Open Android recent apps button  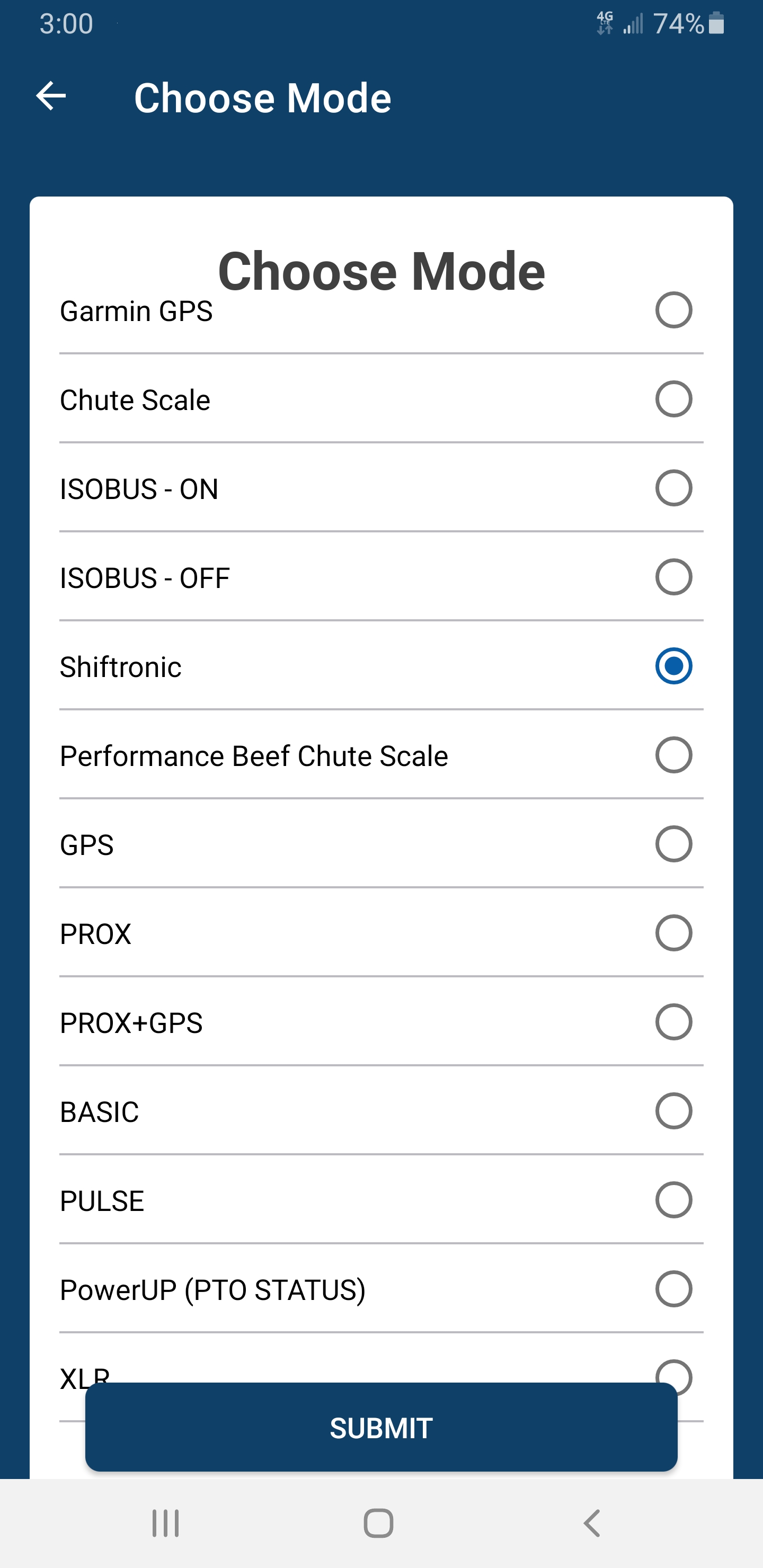coord(165,1523)
